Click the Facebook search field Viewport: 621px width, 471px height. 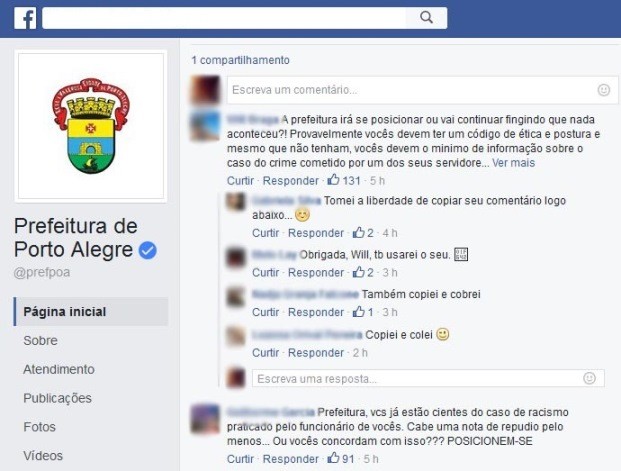click(x=224, y=18)
